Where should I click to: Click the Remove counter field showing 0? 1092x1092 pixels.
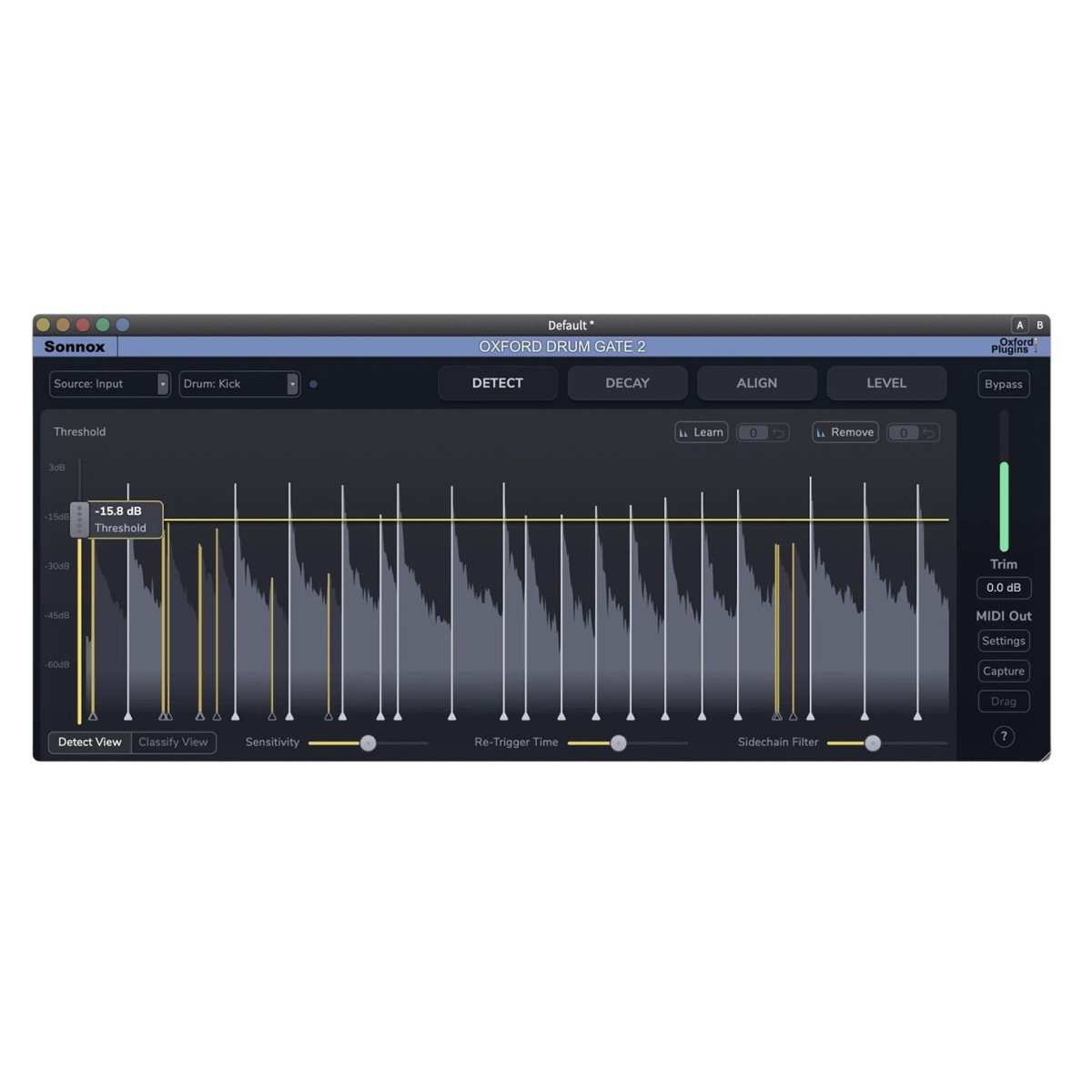click(x=903, y=433)
